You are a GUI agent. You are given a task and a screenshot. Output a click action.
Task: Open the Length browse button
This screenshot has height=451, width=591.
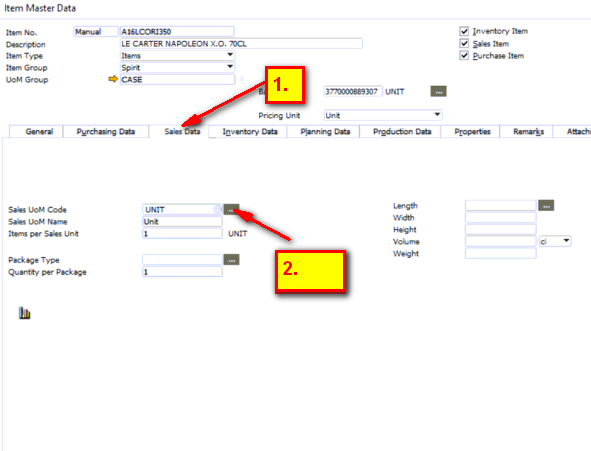[x=546, y=206]
